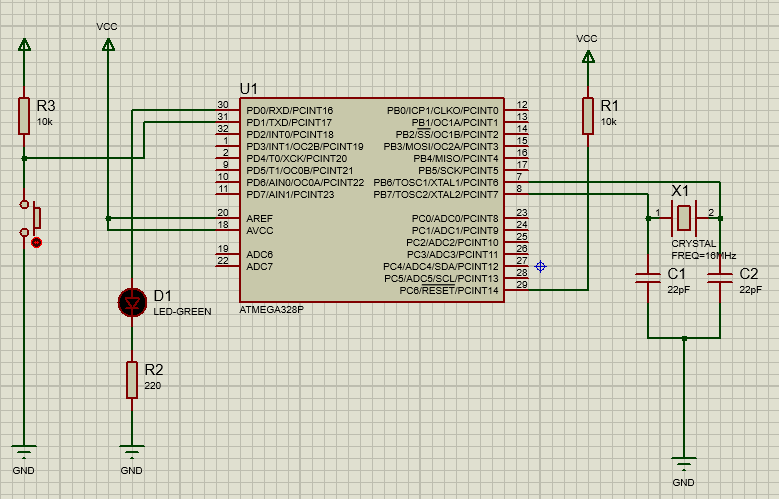Viewport: 779px width, 499px height.
Task: Click the U1 reference label
Action: point(249,89)
